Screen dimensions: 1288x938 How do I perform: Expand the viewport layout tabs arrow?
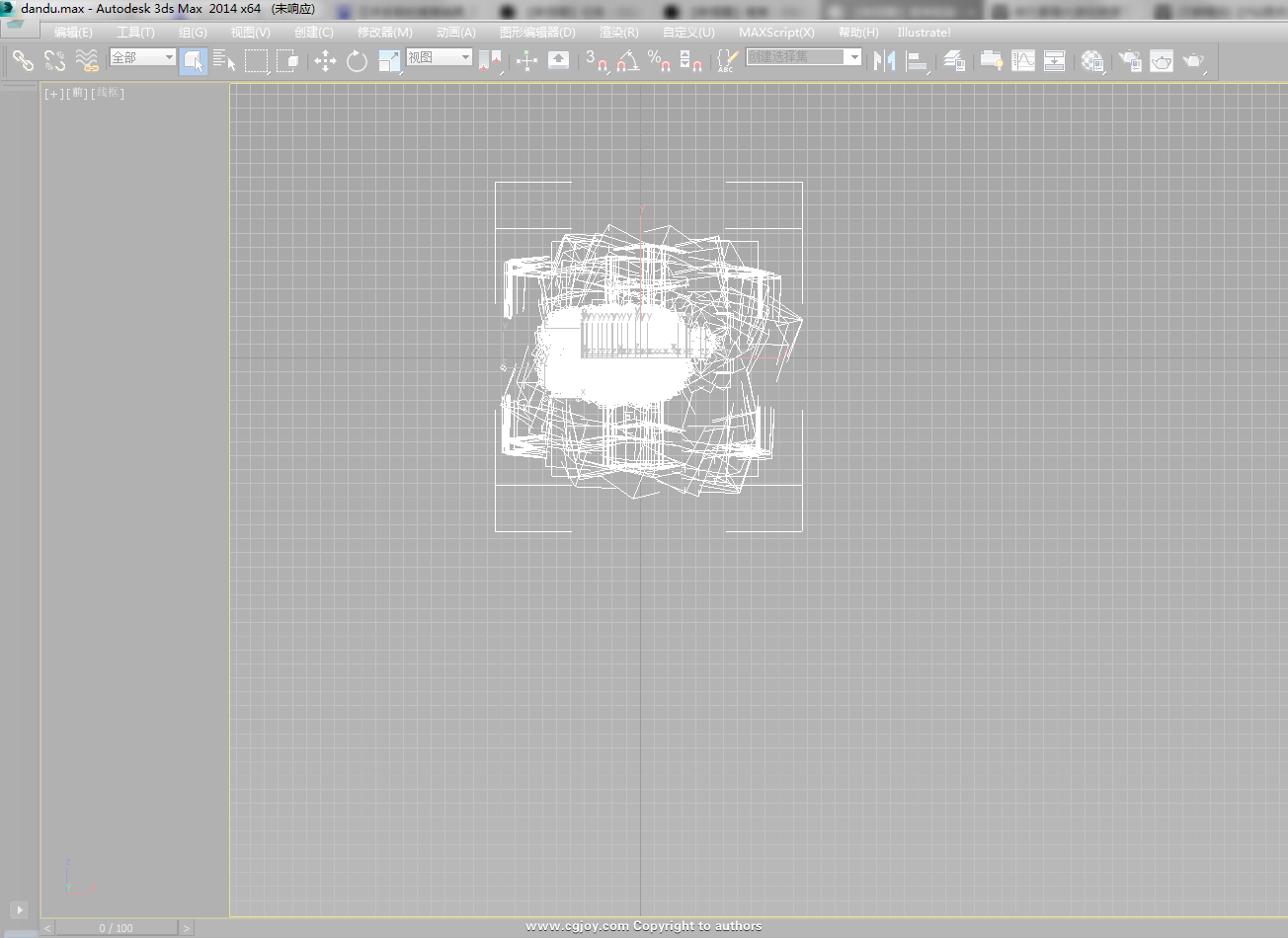tap(19, 909)
